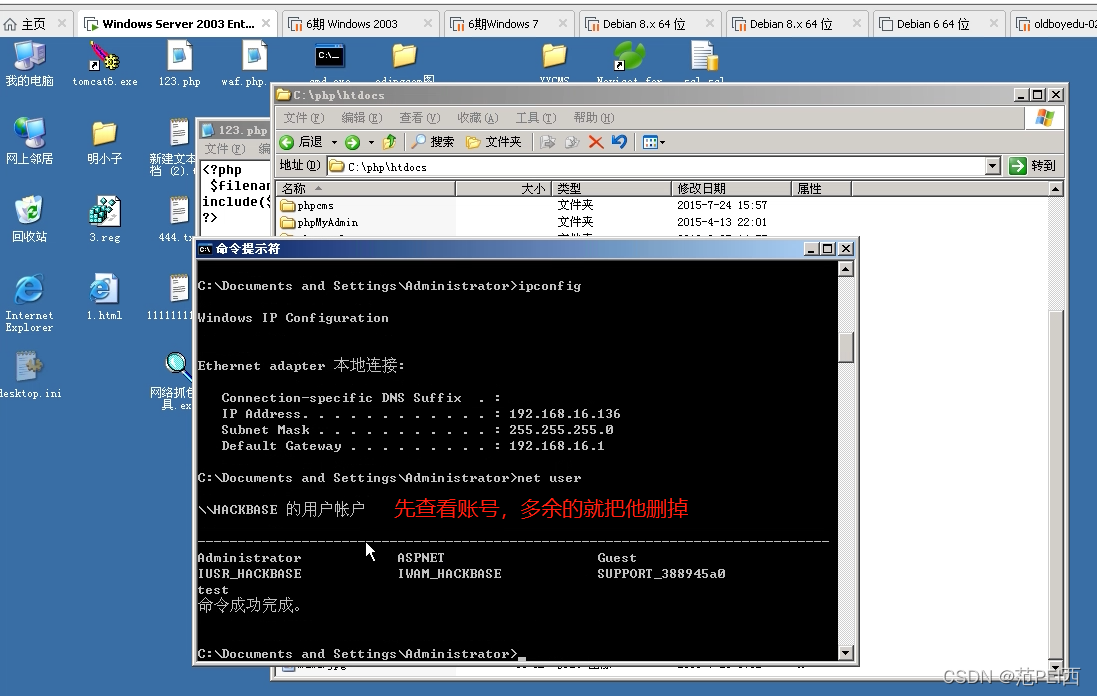
Task: Click the address field showing C:\php\htdocs
Action: pos(656,166)
